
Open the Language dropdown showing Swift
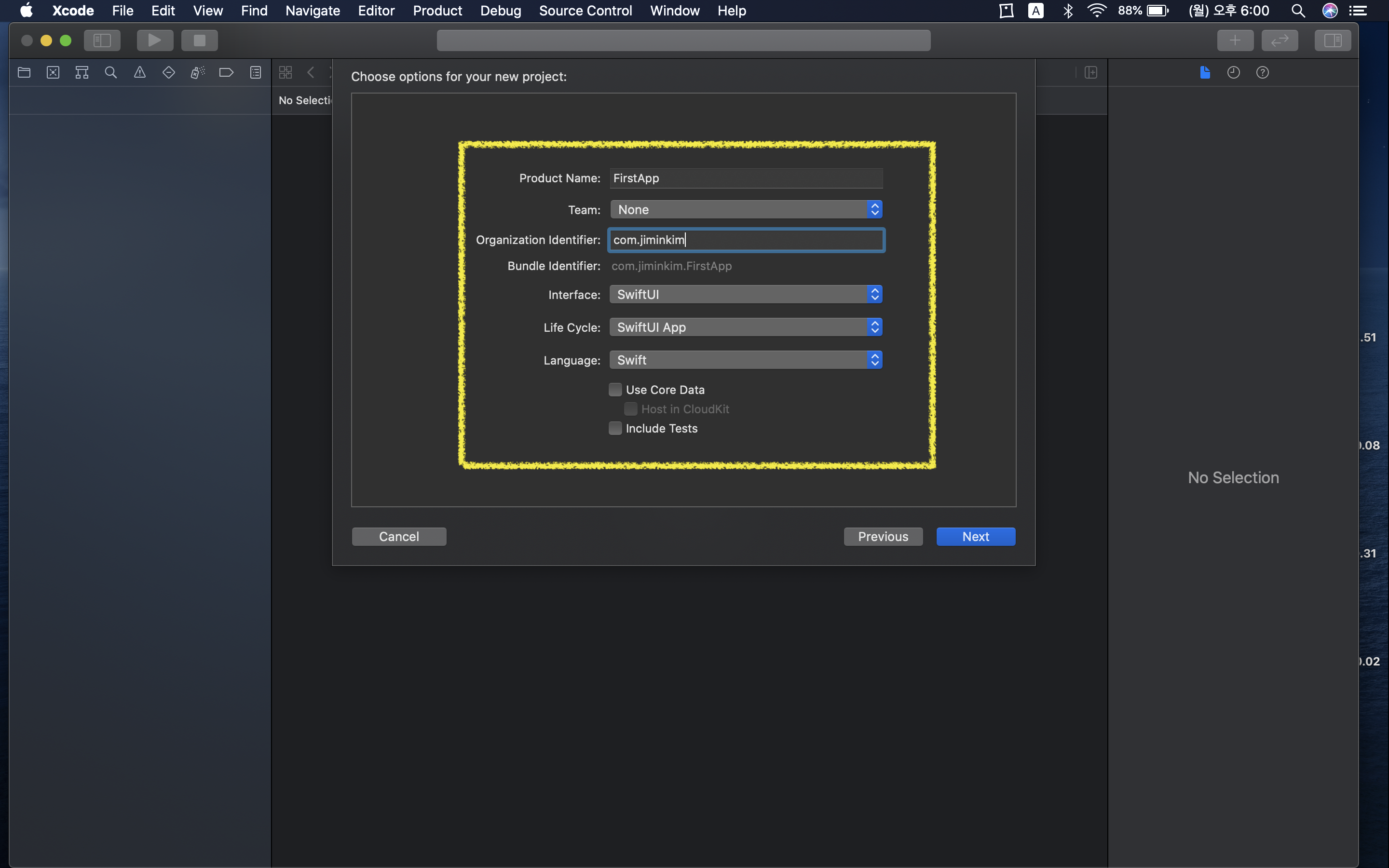point(746,360)
